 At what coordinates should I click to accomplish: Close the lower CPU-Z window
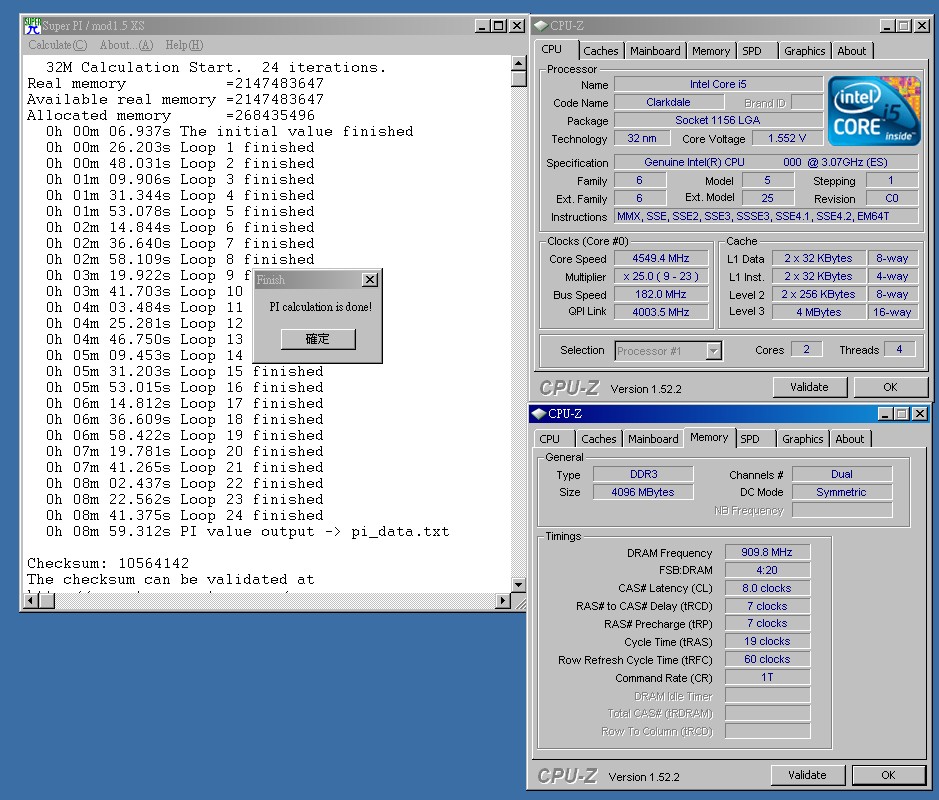click(x=920, y=414)
